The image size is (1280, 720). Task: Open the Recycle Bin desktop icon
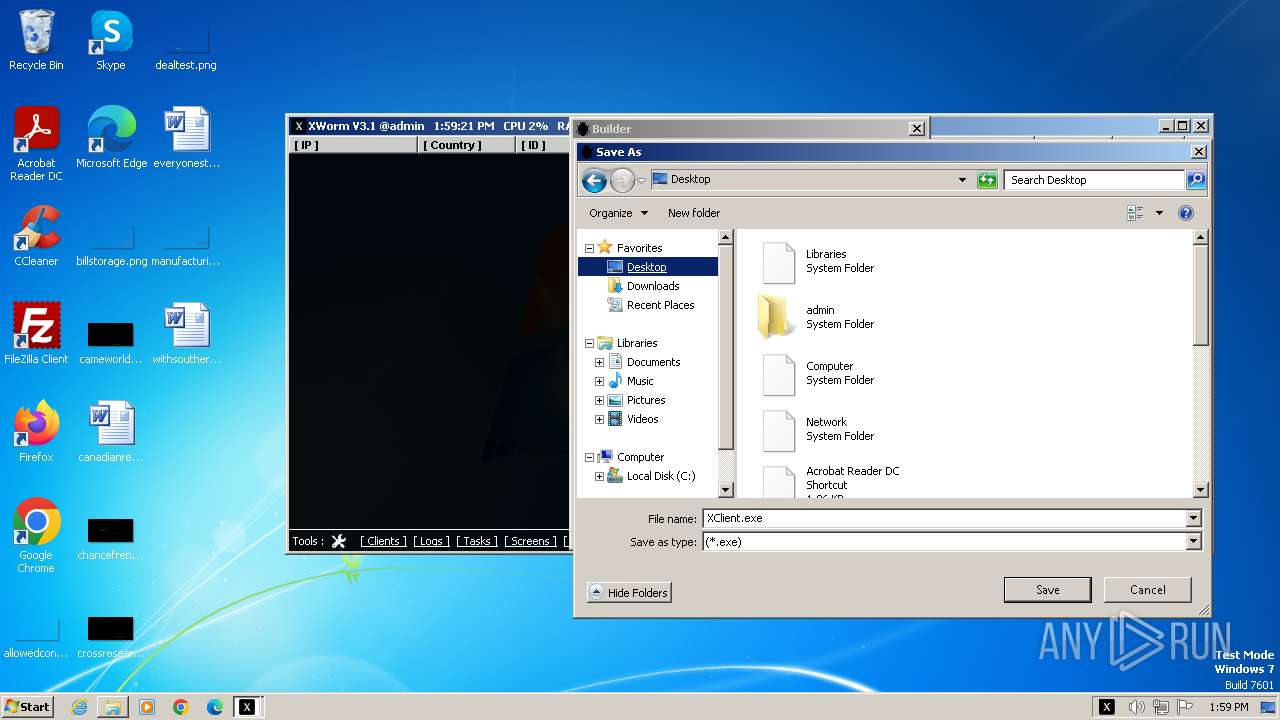[36, 41]
